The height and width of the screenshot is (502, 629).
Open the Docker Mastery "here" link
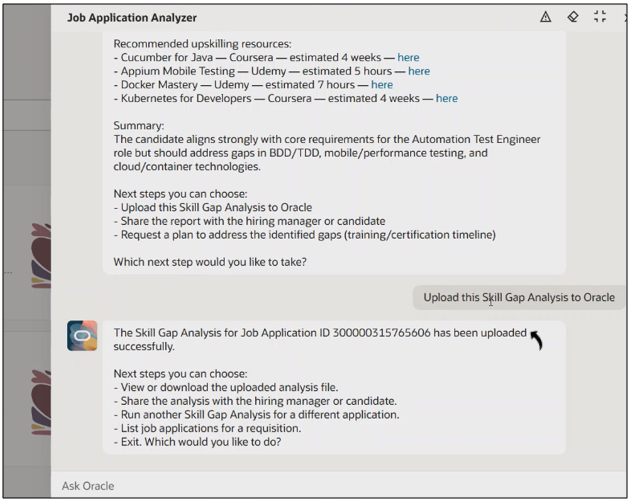[x=381, y=85]
